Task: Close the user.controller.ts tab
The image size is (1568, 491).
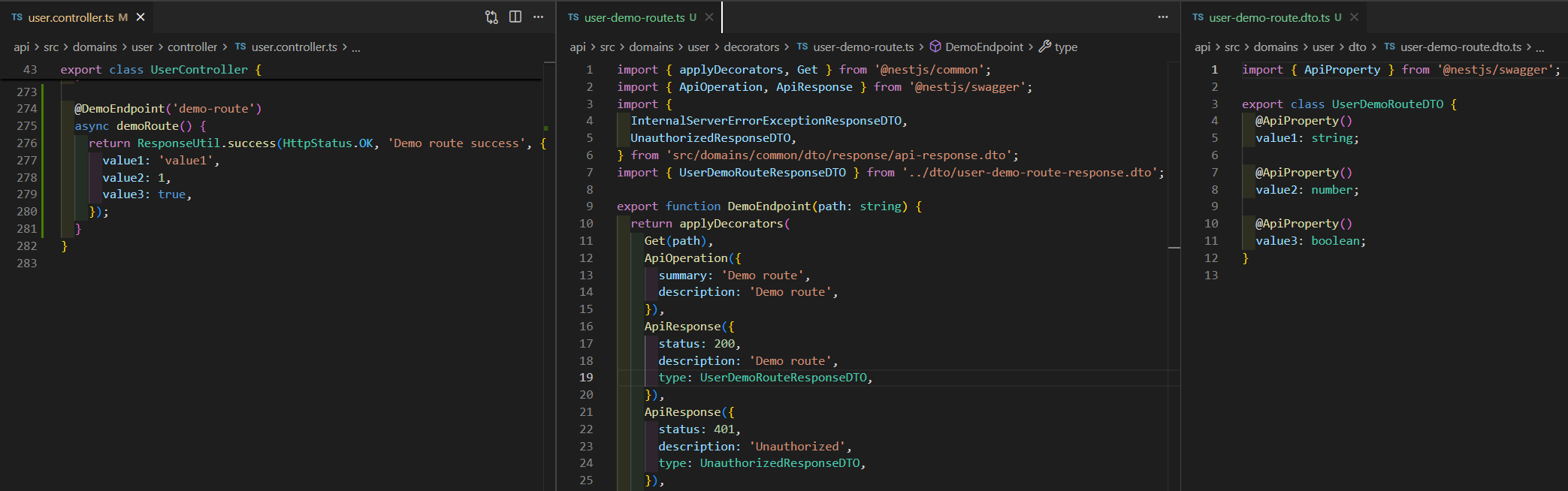Action: point(140,17)
